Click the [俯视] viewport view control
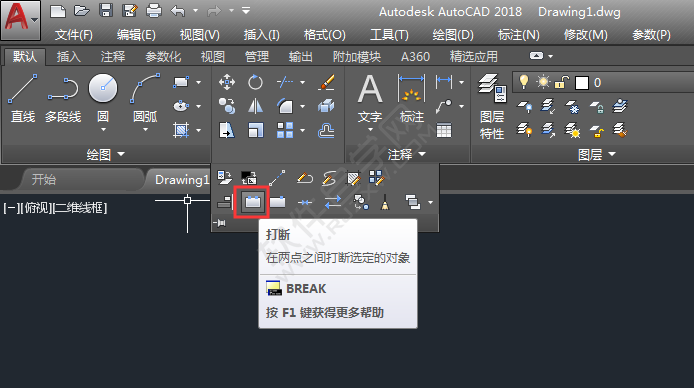Viewport: 694px width, 388px height. pos(35,208)
